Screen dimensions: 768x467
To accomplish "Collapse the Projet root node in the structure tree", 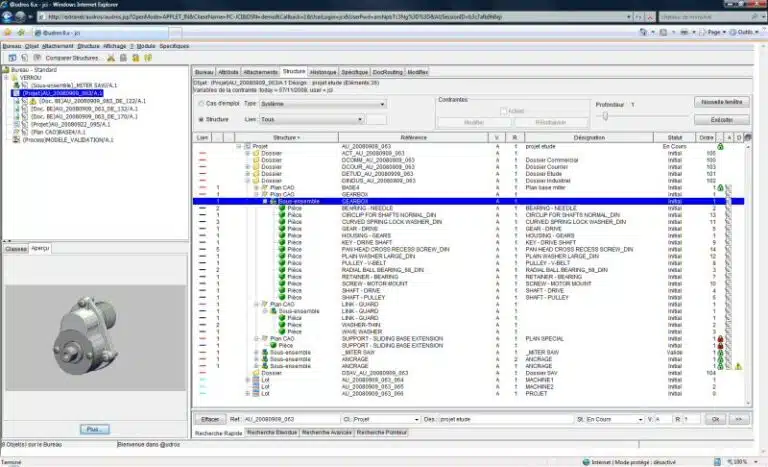I will point(238,146).
